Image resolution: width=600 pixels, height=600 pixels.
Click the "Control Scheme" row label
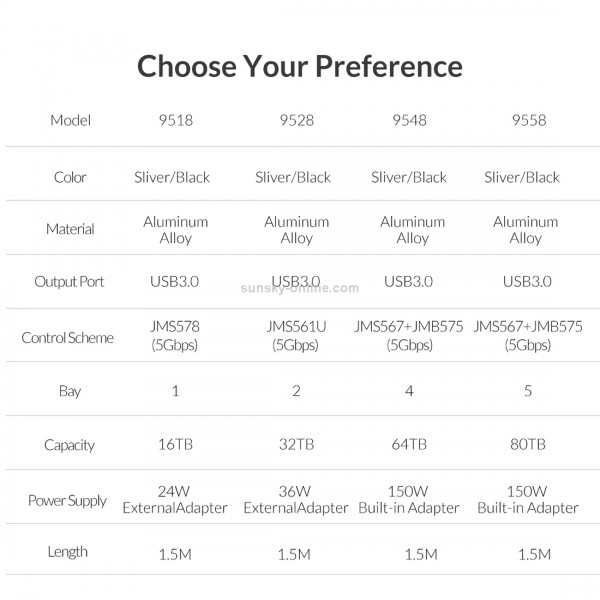[67, 338]
